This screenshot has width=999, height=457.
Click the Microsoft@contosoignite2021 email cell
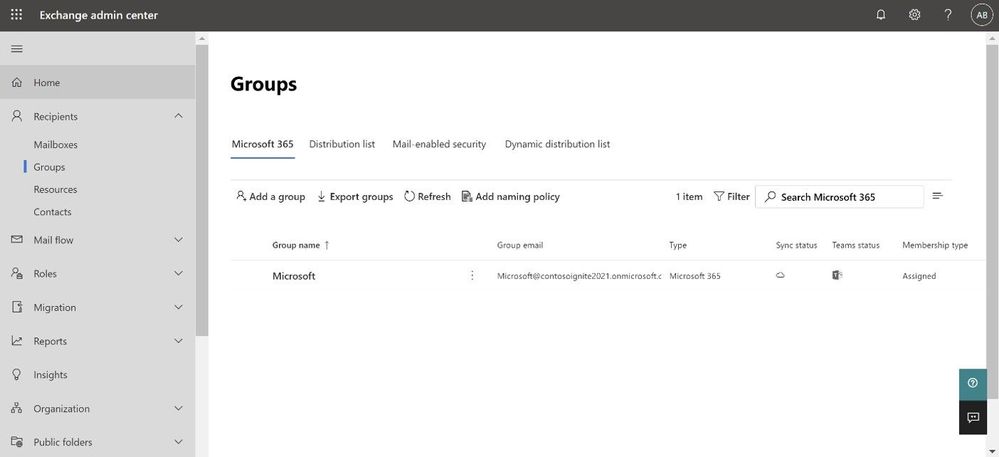coord(579,276)
